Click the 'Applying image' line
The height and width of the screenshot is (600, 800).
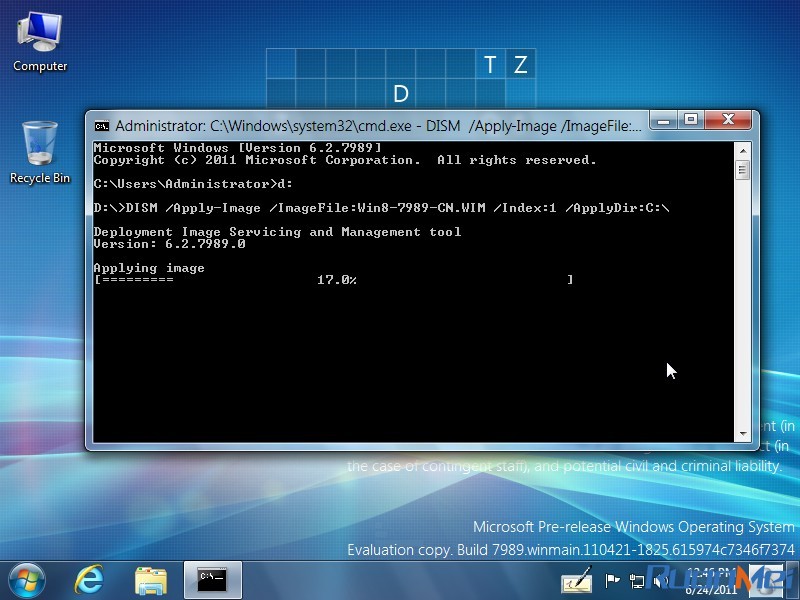[149, 268]
